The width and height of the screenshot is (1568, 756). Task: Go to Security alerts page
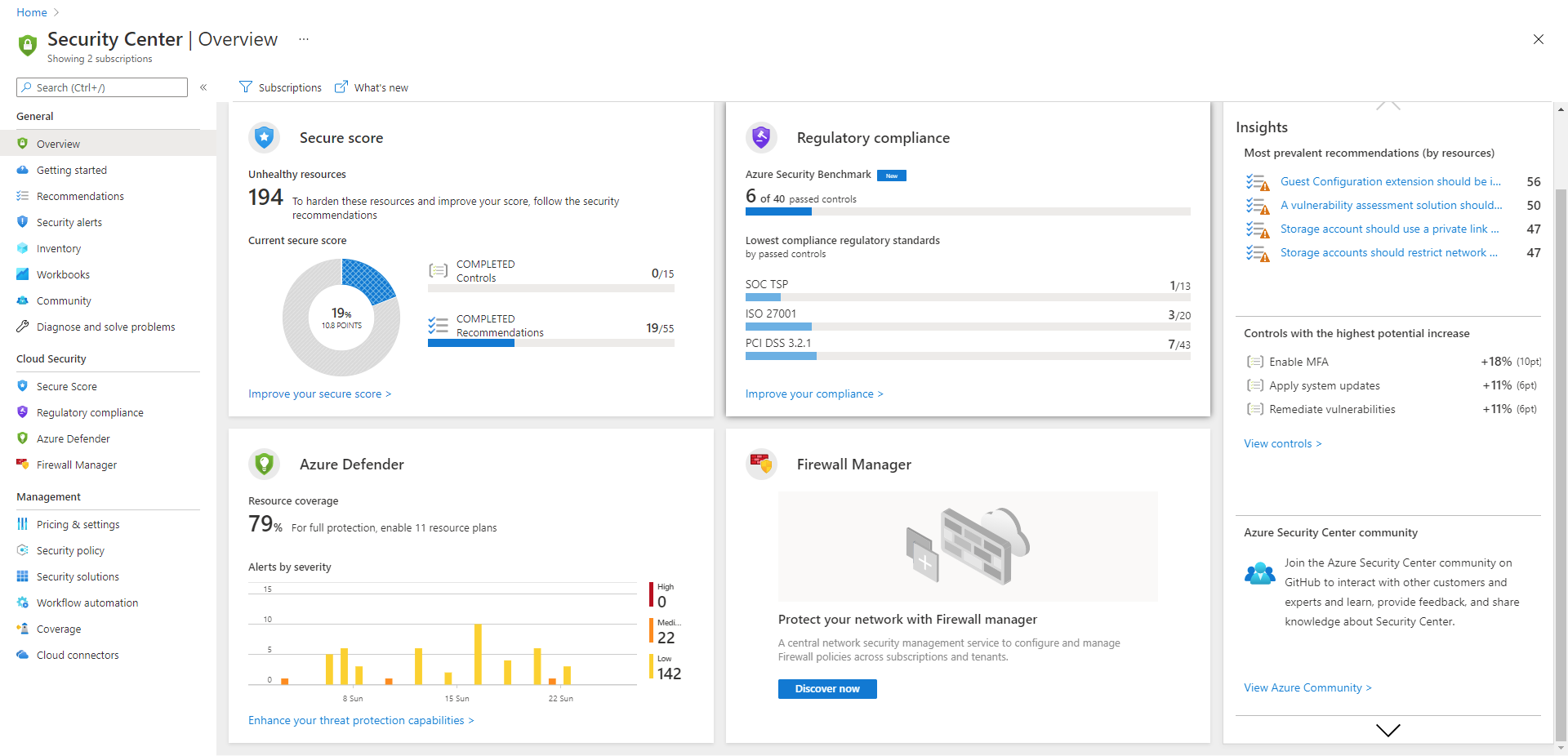pos(69,222)
